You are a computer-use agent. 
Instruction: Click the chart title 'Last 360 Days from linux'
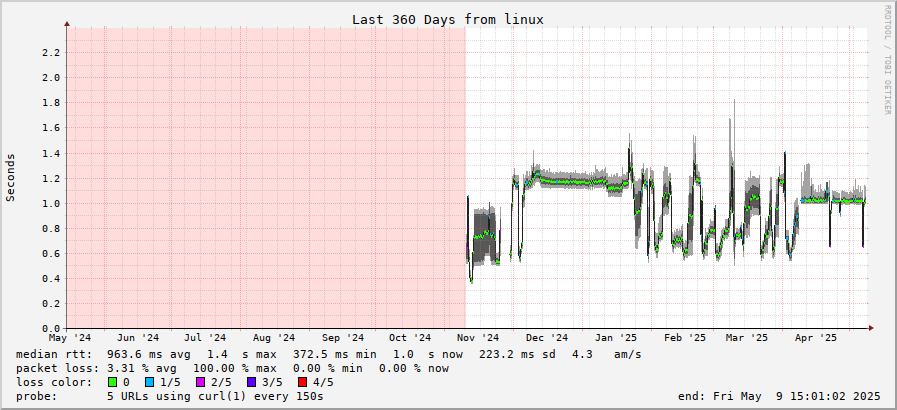[447, 19]
